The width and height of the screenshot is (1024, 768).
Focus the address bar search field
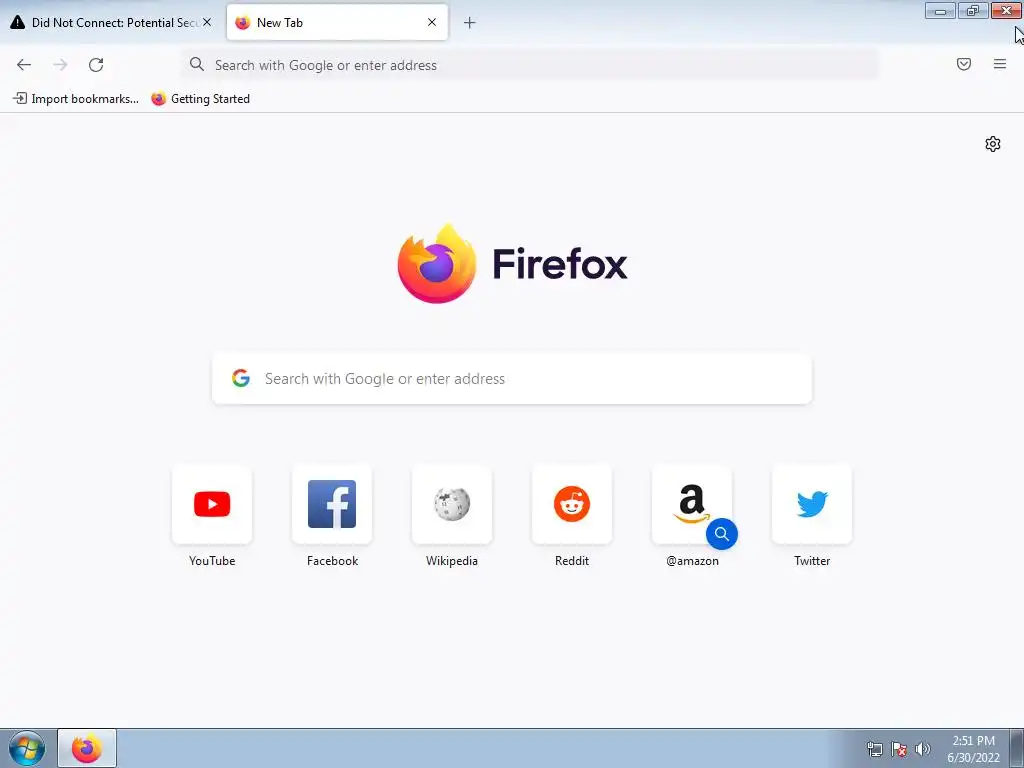click(530, 65)
